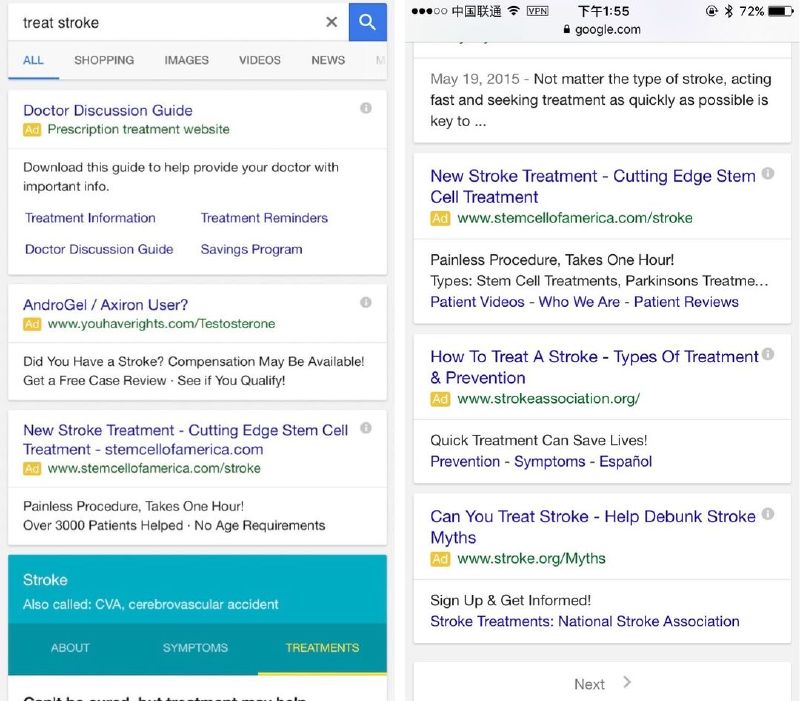The height and width of the screenshot is (701, 800).
Task: Open info icon beside AndroGel / Axiron ad
Action: [x=366, y=302]
